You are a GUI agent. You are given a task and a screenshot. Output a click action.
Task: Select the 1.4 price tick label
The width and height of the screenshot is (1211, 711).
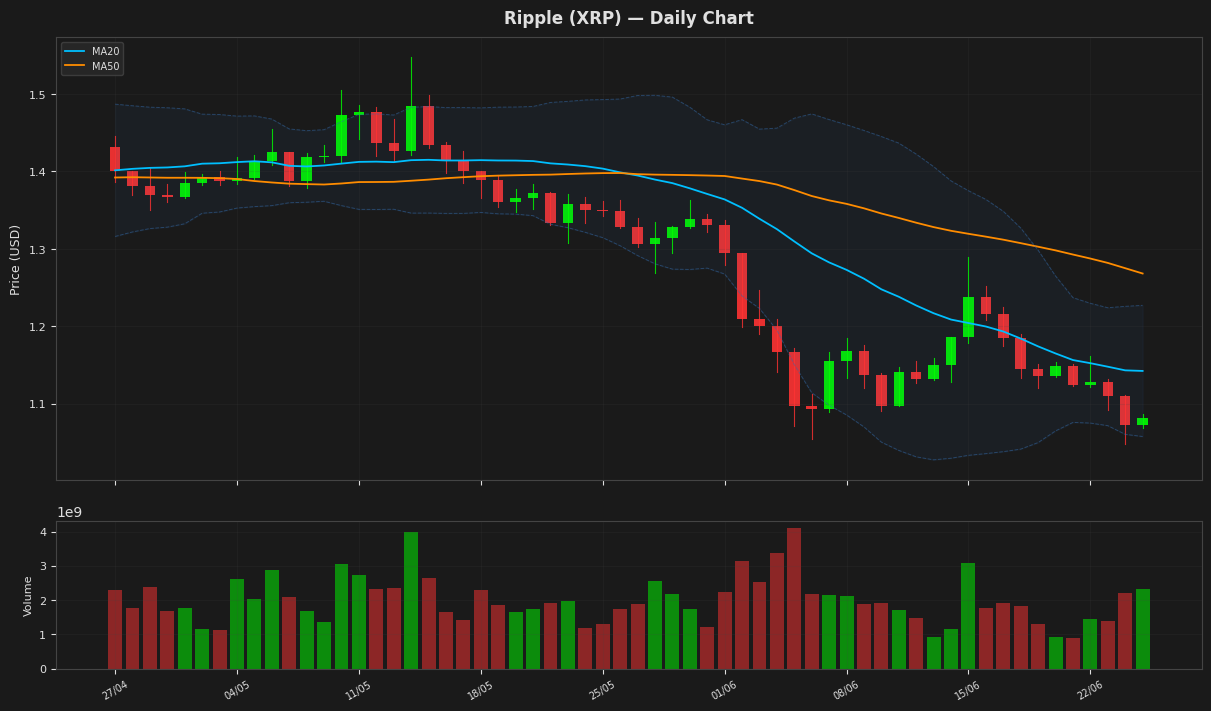coord(38,172)
